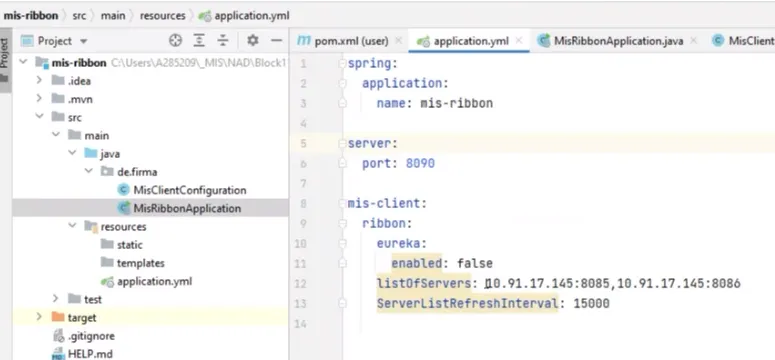Collapse the mis-ribbon root project node
The width and height of the screenshot is (775, 360).
tap(23, 62)
